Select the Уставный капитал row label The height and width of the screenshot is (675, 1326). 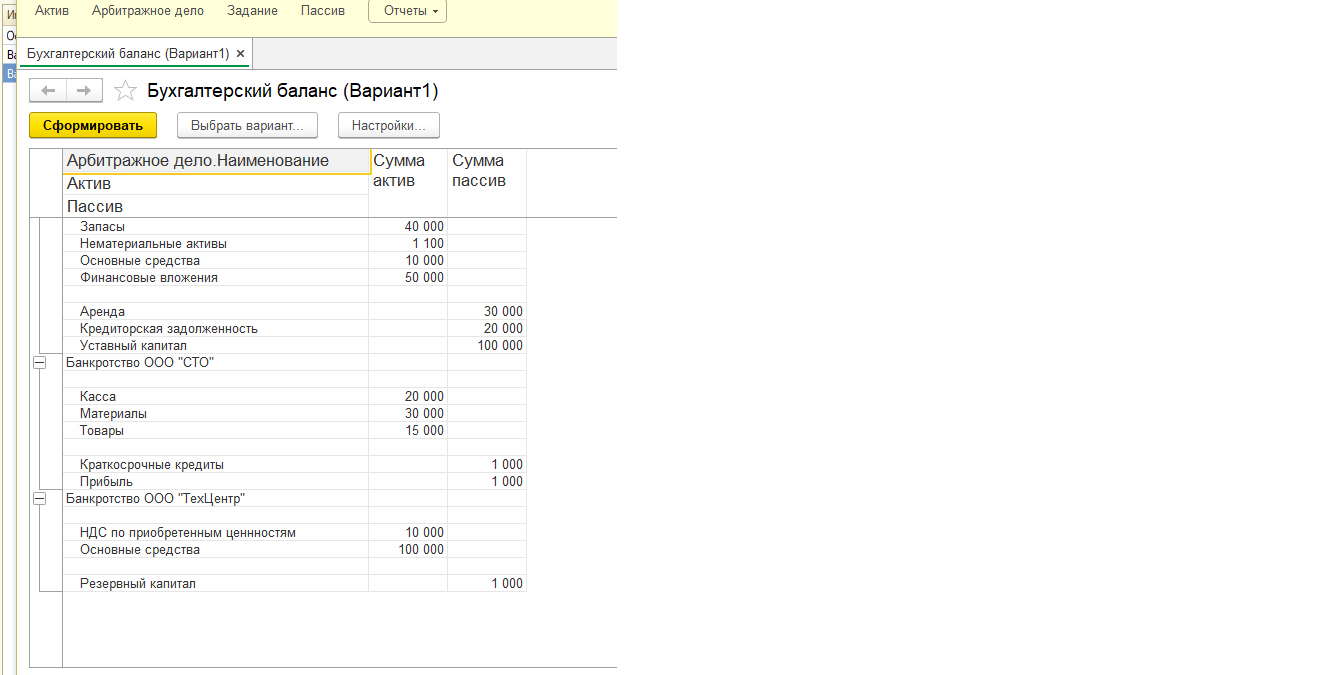coord(133,346)
